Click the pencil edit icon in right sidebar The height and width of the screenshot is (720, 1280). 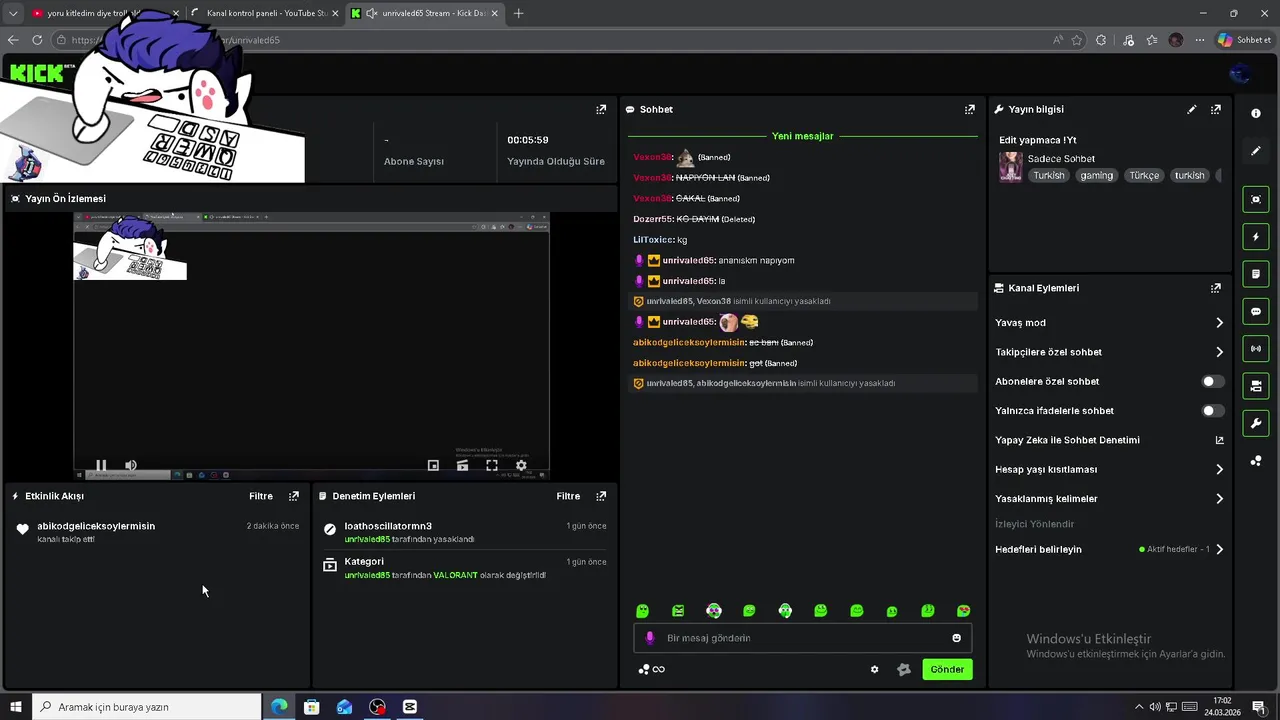click(x=1256, y=151)
